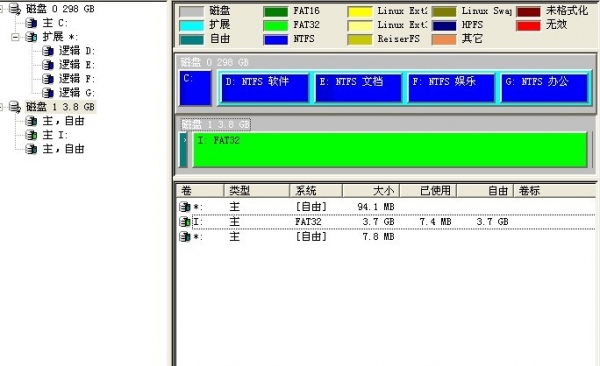600x366 pixels.
Task: Click the disk icon for 磁盘 1 3.8 GB
Action: click(15, 107)
